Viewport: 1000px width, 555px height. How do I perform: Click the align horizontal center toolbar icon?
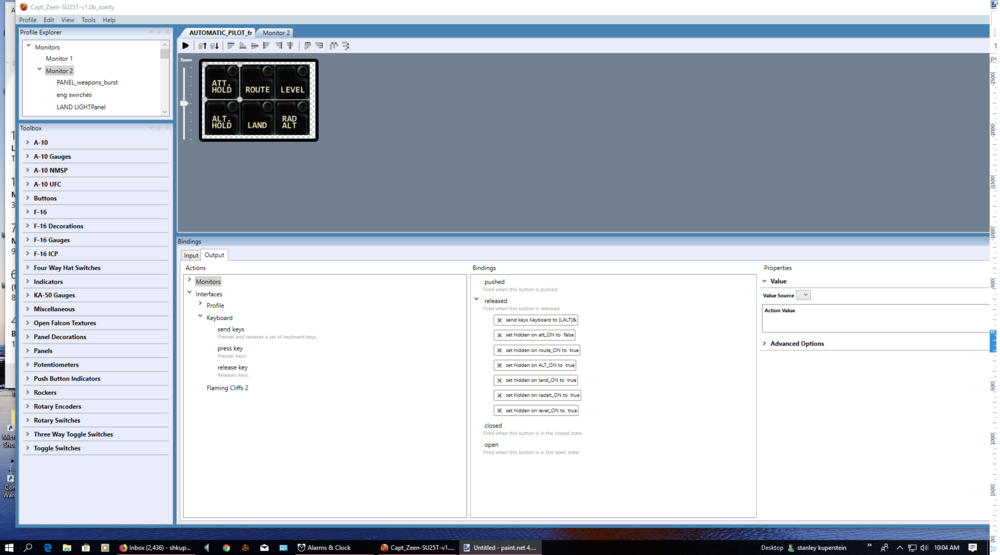(290, 46)
